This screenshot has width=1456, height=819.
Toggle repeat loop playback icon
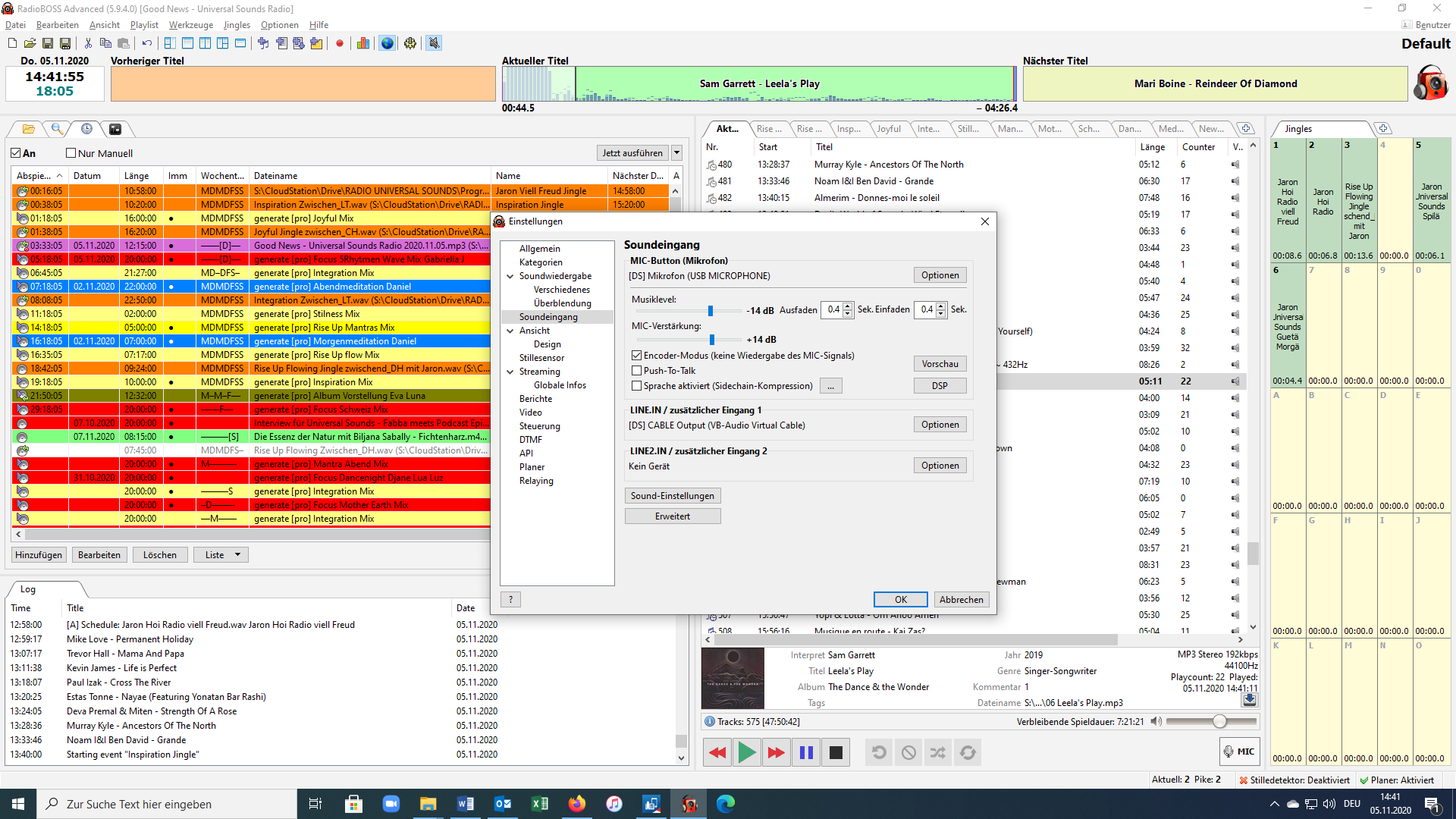click(x=968, y=752)
